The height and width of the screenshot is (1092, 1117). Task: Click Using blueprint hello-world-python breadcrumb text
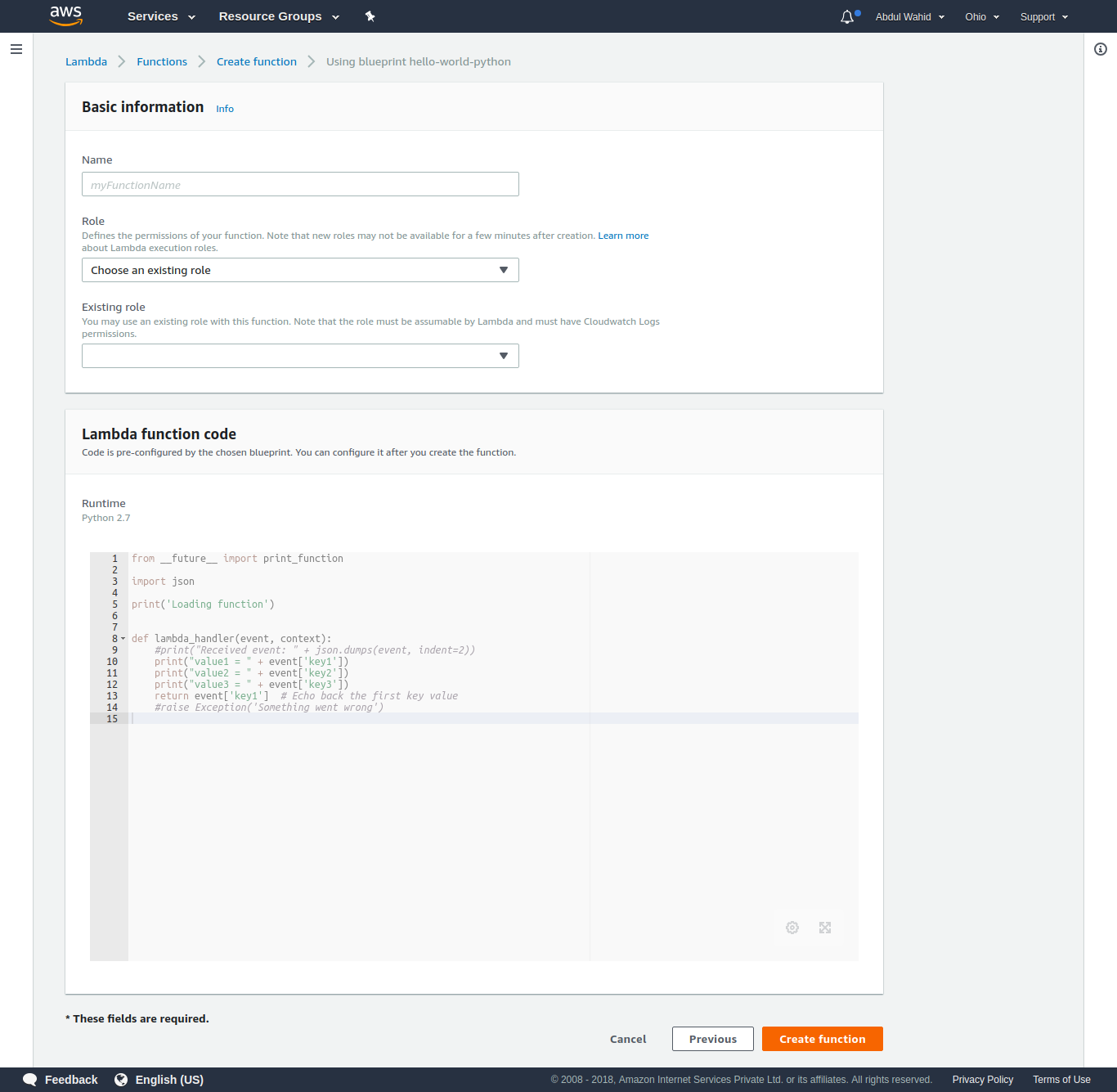(419, 61)
